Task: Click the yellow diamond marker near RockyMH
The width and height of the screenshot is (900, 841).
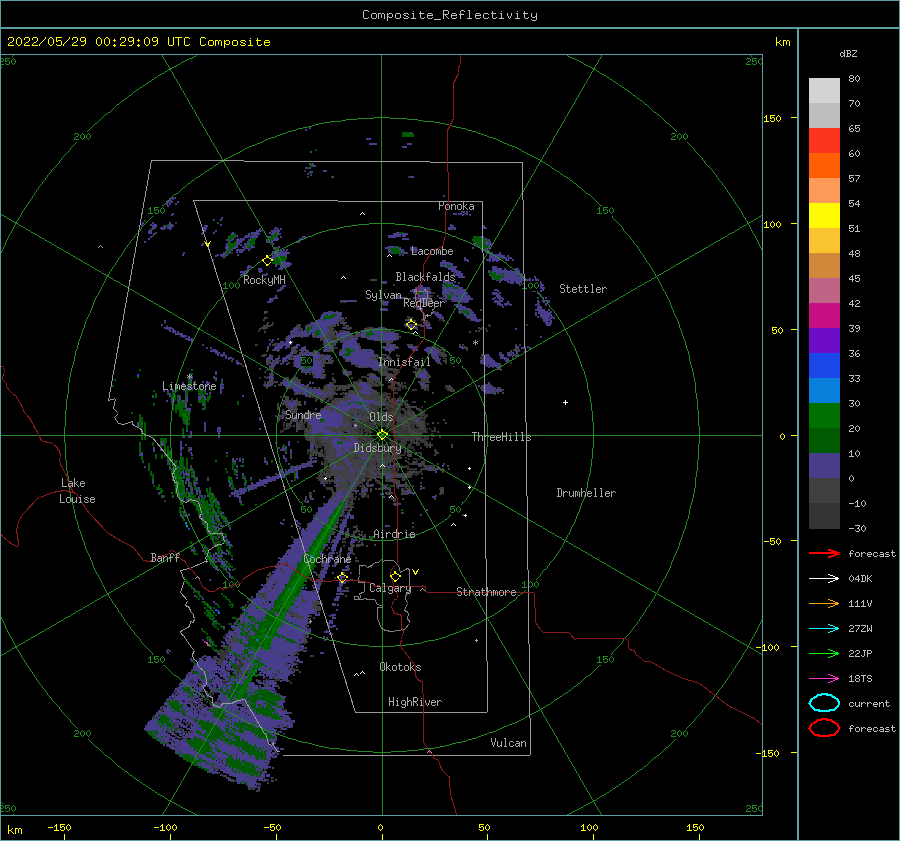Action: click(267, 261)
